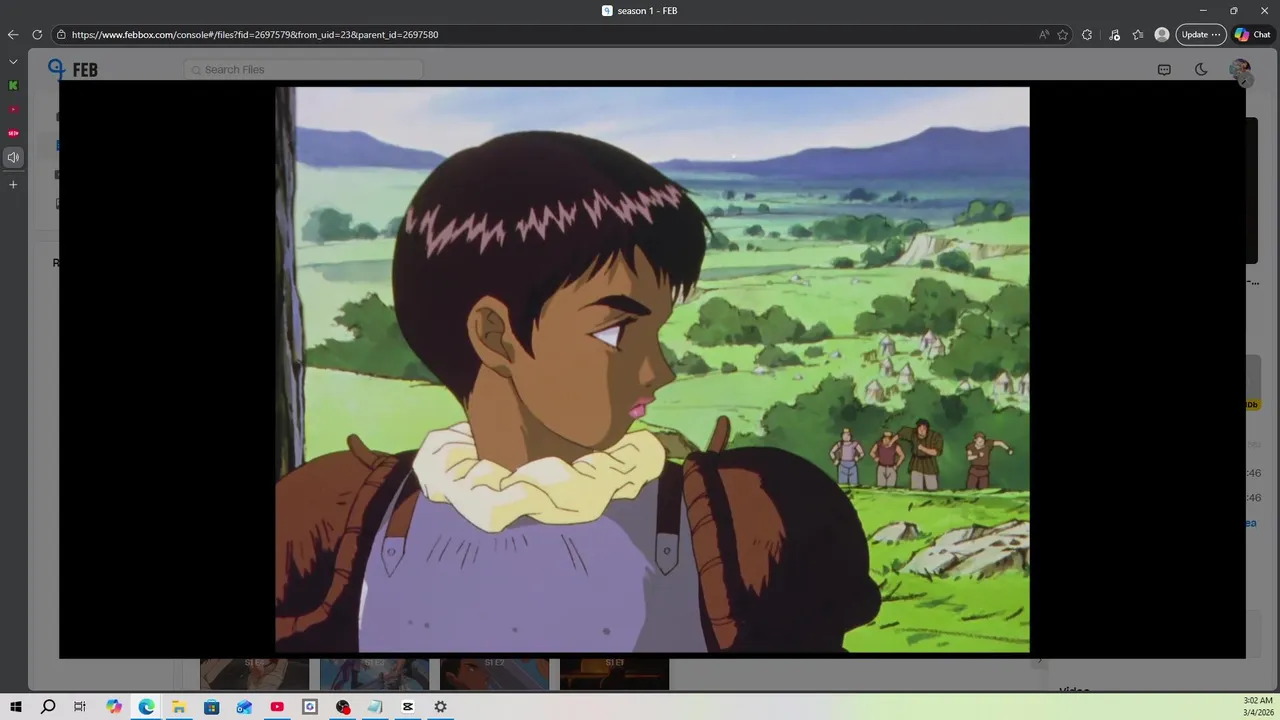Open the media control music-note icon

tap(1114, 34)
